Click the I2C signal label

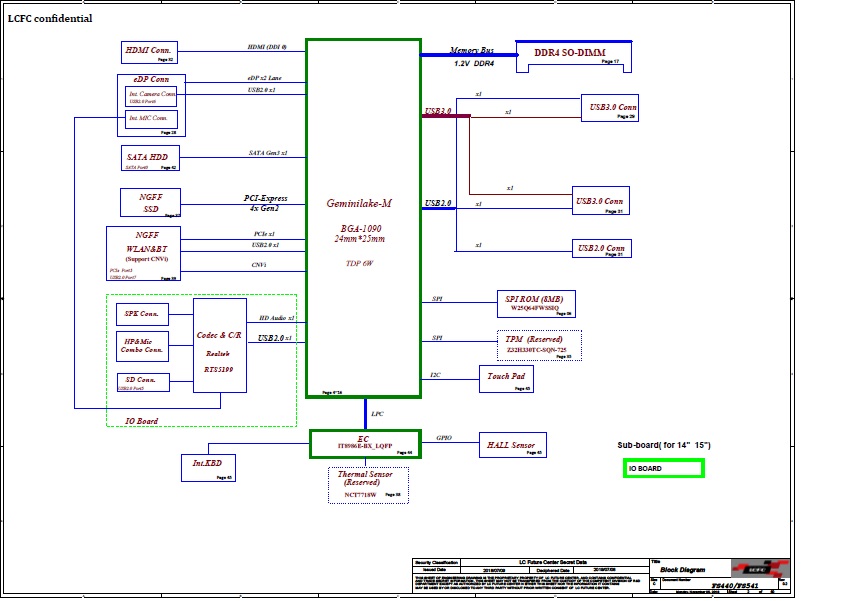(435, 375)
